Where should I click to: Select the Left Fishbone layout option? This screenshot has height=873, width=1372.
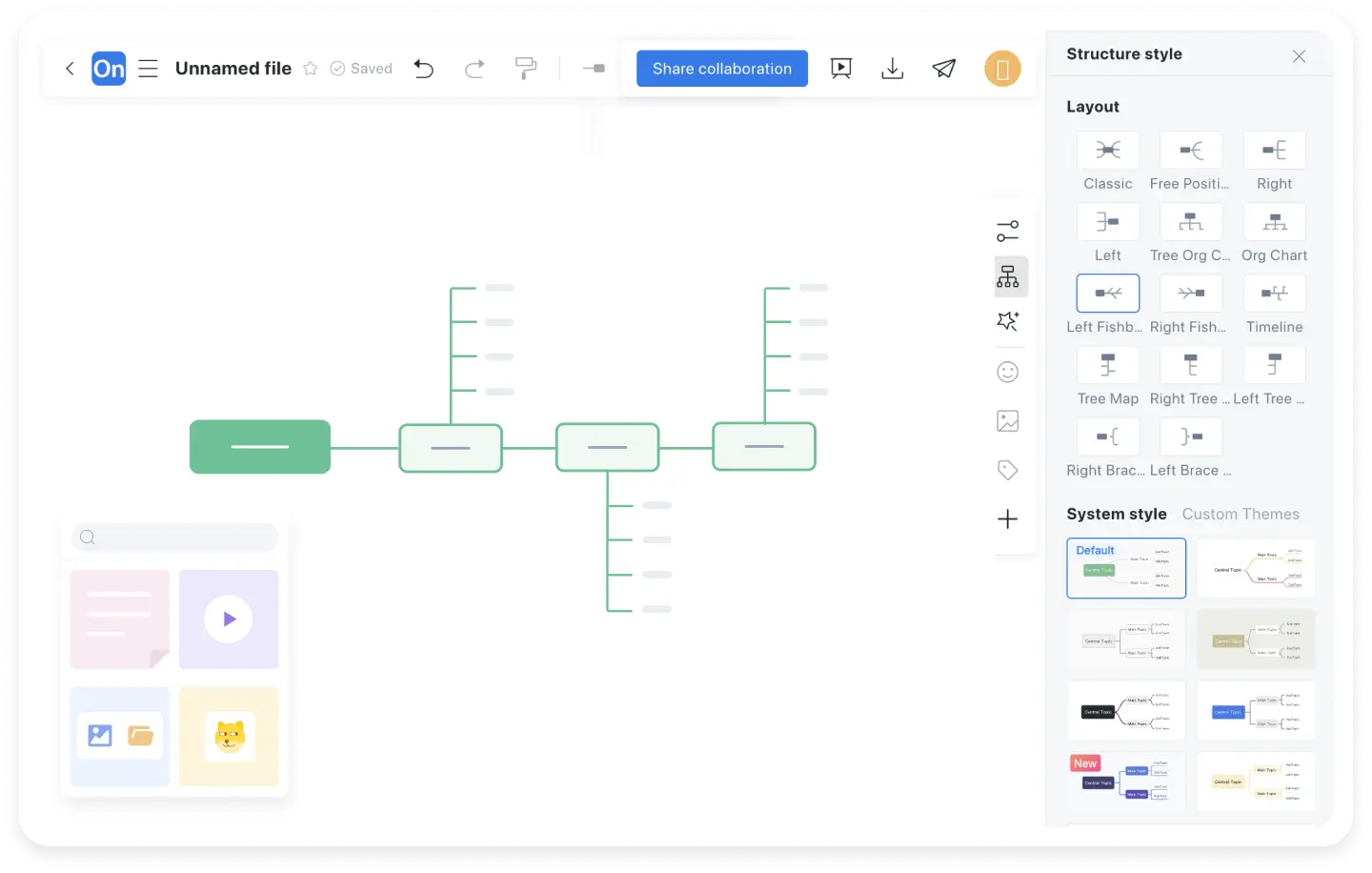(1107, 294)
